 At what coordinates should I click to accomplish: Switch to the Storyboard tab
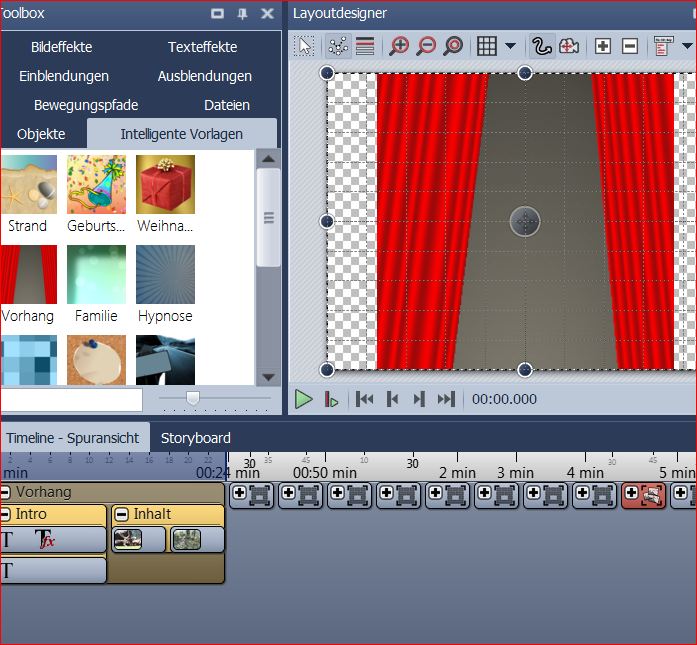pyautogui.click(x=196, y=438)
